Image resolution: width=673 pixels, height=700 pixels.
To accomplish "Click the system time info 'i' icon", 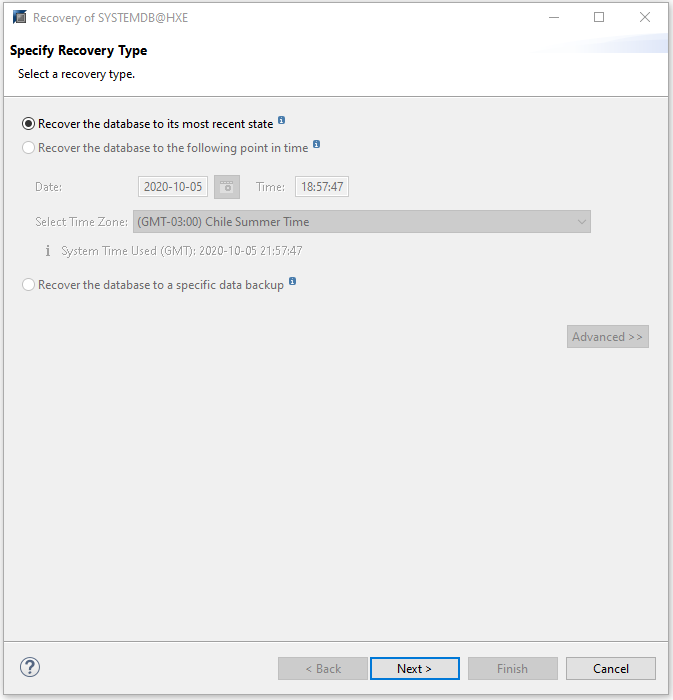I will 48,251.
